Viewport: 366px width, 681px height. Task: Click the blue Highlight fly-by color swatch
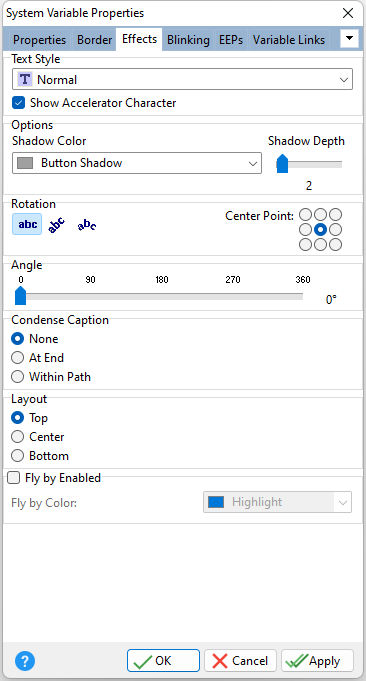[216, 502]
